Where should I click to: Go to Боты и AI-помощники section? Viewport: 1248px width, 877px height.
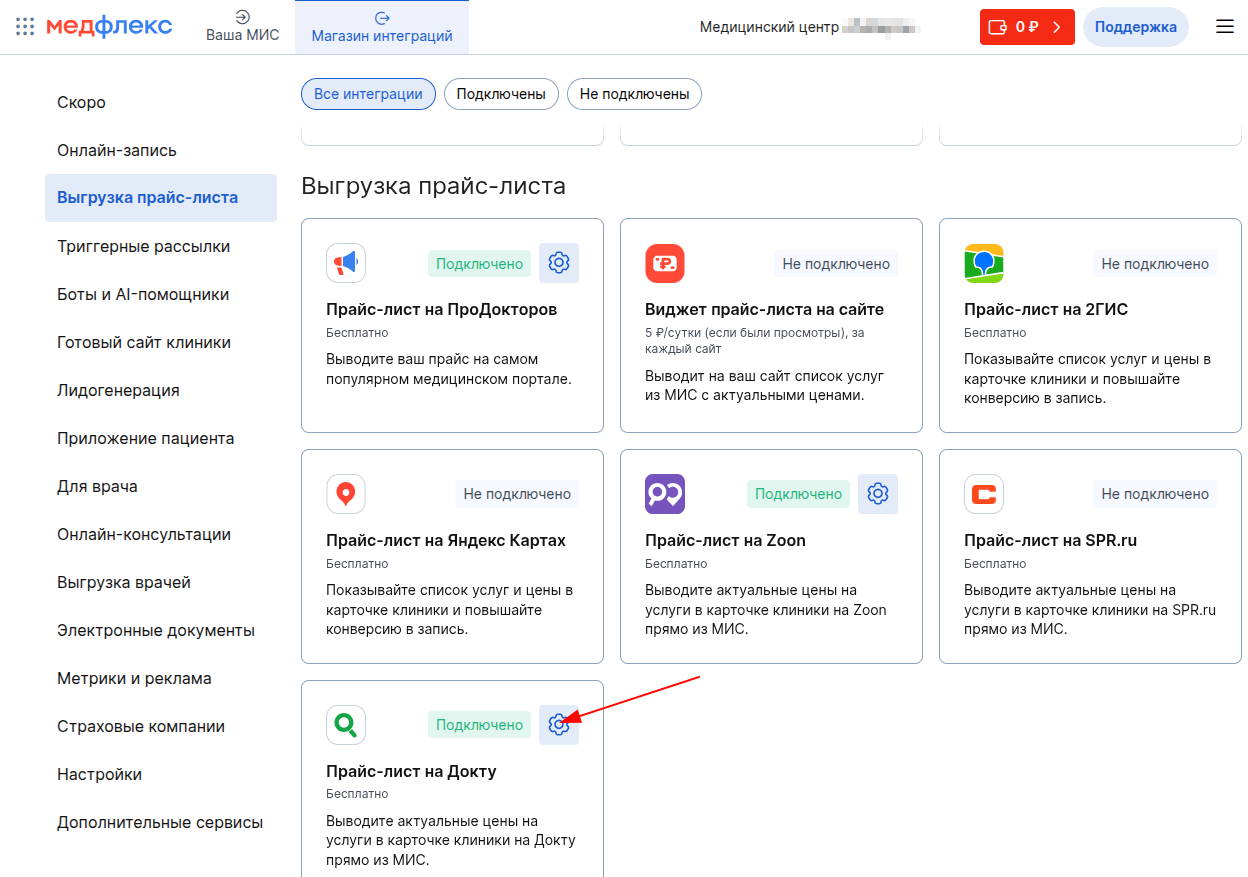(143, 294)
